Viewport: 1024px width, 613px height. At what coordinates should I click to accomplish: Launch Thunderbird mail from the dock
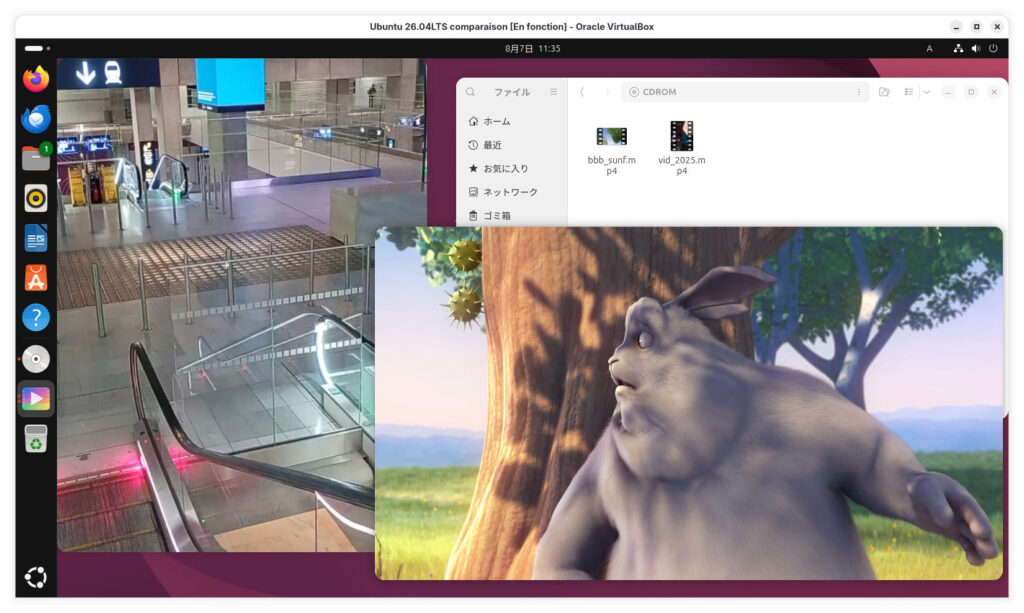[x=36, y=119]
